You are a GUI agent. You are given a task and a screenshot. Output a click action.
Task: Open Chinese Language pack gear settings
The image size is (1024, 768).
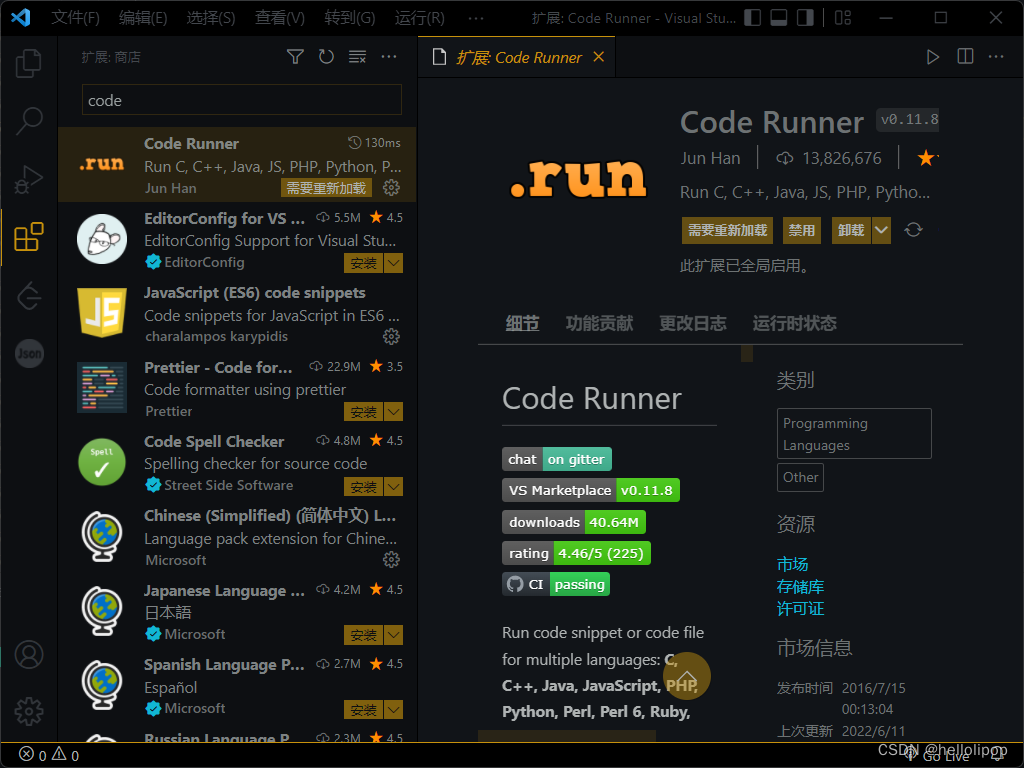point(391,560)
